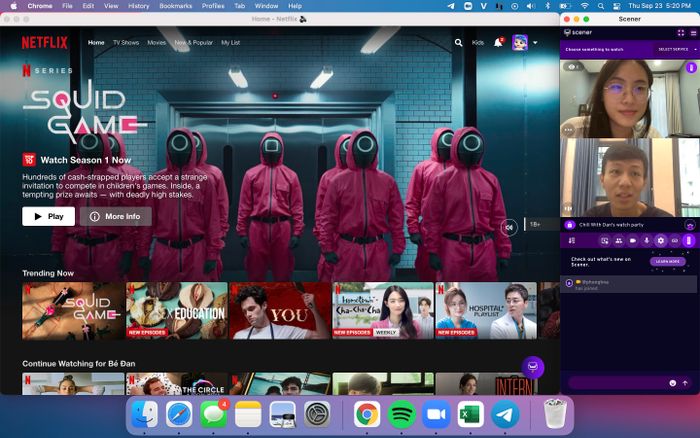The image size is (700, 438).
Task: Open the Scener participants icon
Action: [x=619, y=241]
